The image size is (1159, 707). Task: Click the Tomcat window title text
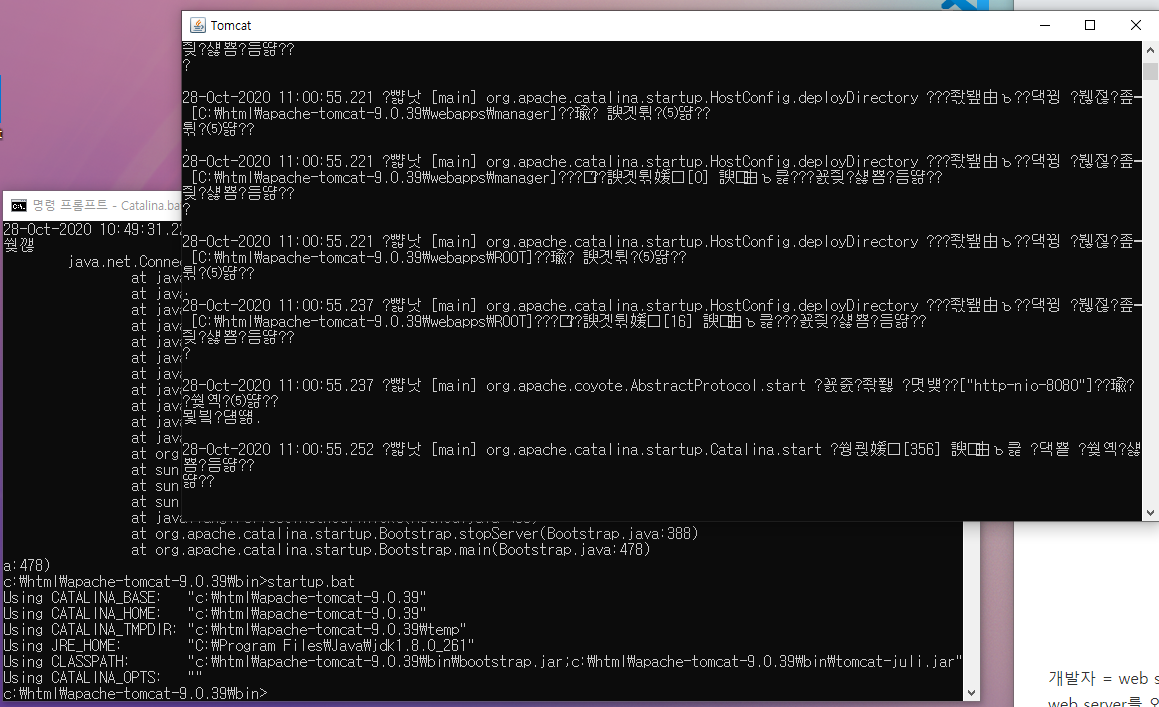coord(231,26)
